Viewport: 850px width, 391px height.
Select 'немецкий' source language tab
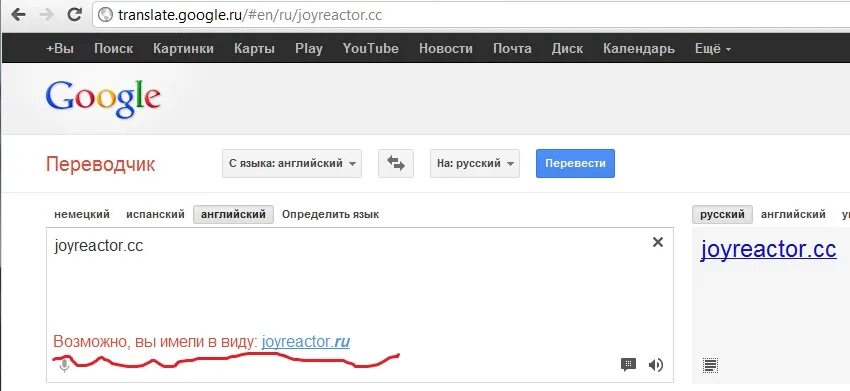click(x=82, y=214)
